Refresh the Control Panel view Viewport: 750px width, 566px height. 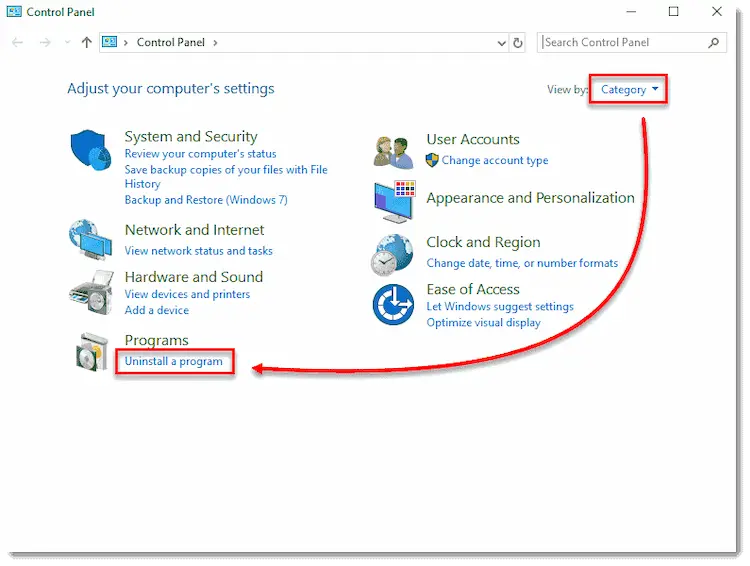518,43
